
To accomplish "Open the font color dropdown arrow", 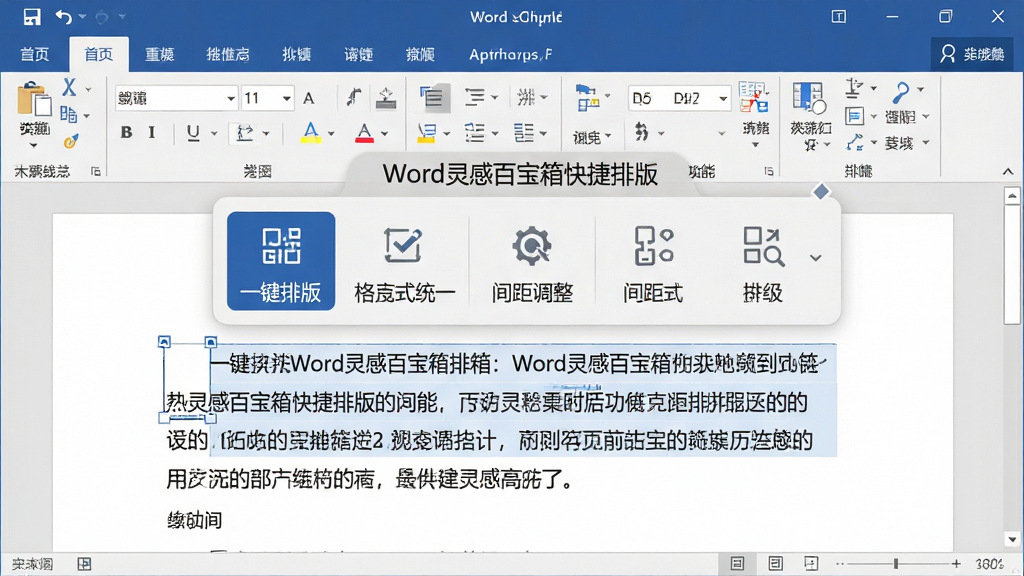I will 385,133.
